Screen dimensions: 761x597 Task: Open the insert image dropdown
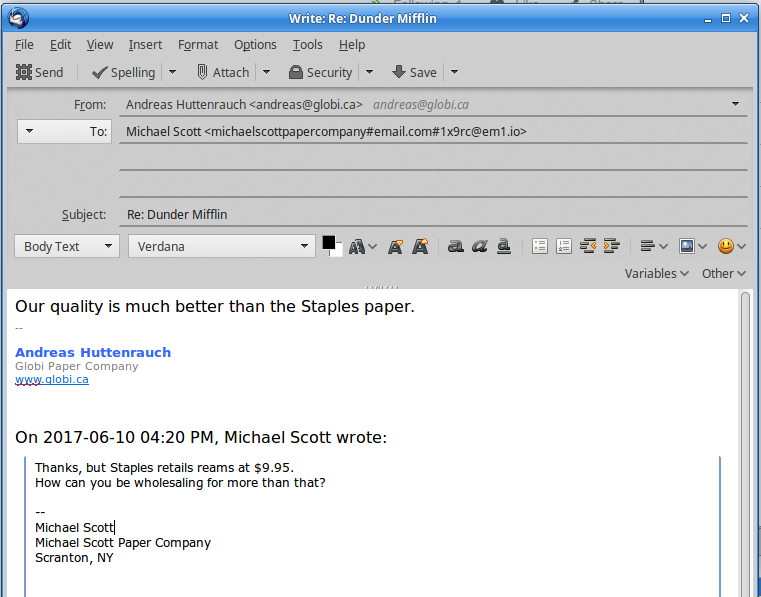click(693, 246)
